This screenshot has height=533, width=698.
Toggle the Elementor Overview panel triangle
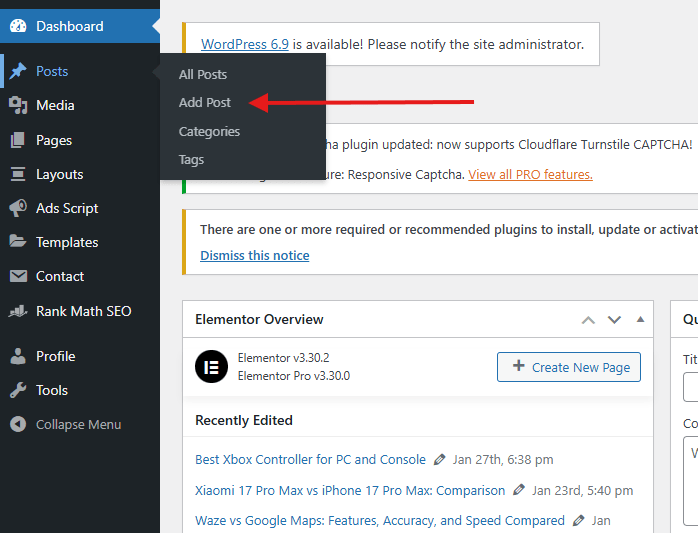[640, 320]
